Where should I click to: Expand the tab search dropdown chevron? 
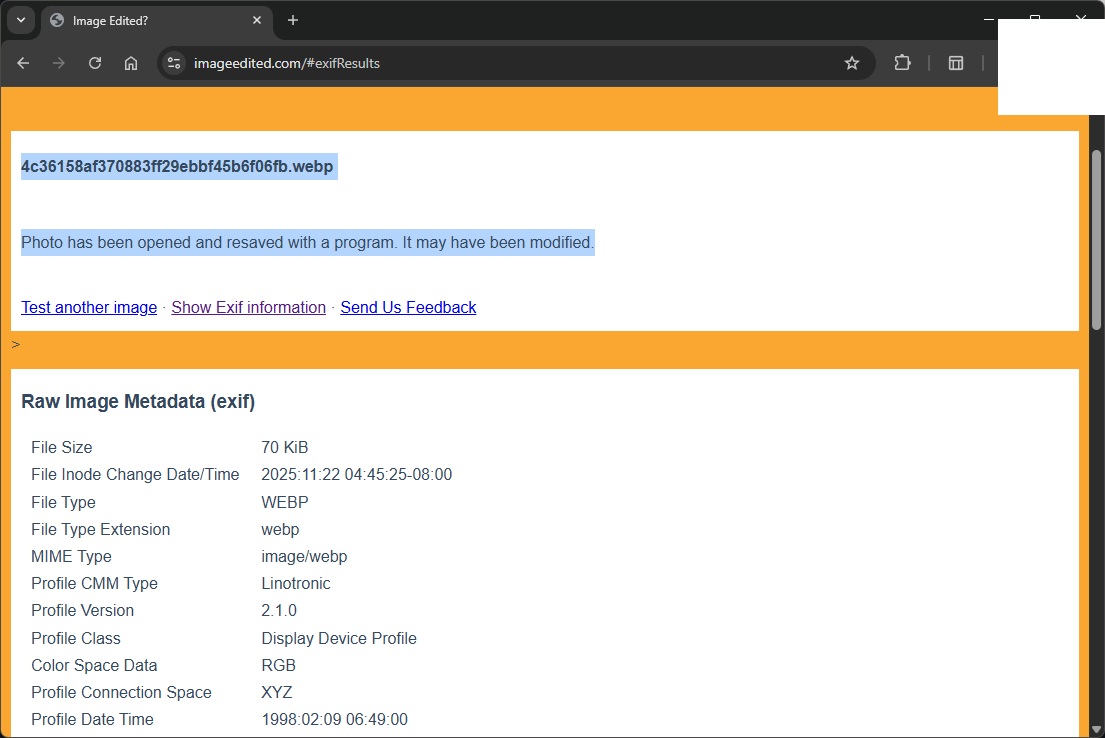(x=21, y=20)
